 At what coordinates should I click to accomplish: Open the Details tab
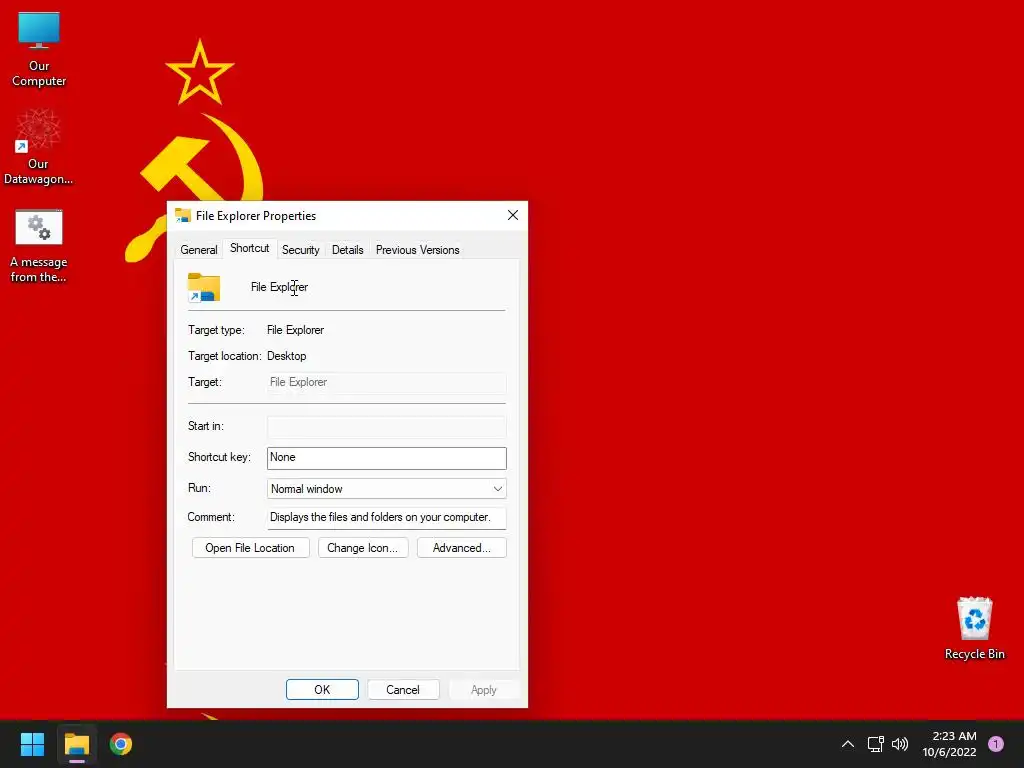[x=347, y=249]
